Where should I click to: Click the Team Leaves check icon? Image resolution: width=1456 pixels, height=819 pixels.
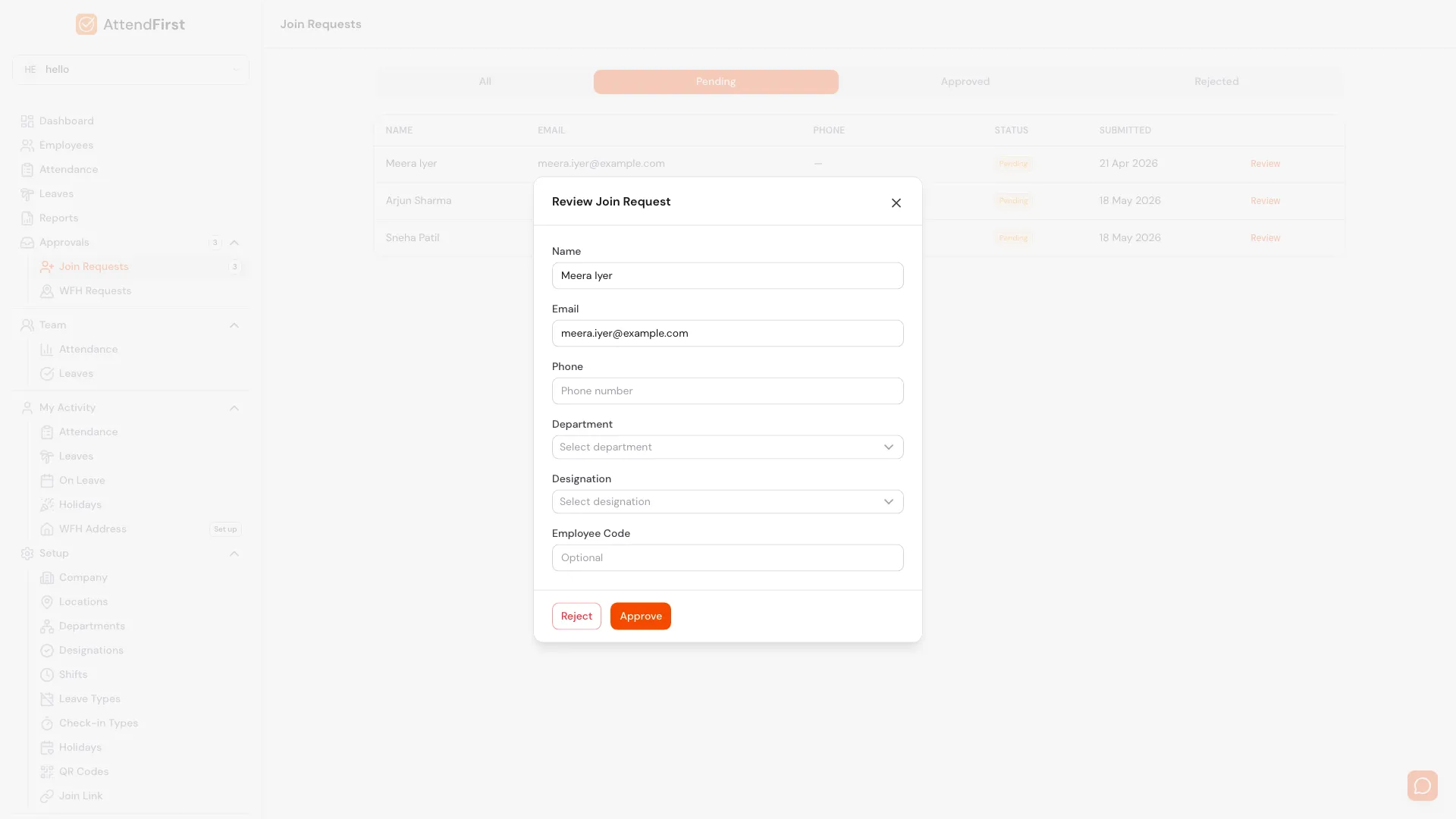pos(47,374)
